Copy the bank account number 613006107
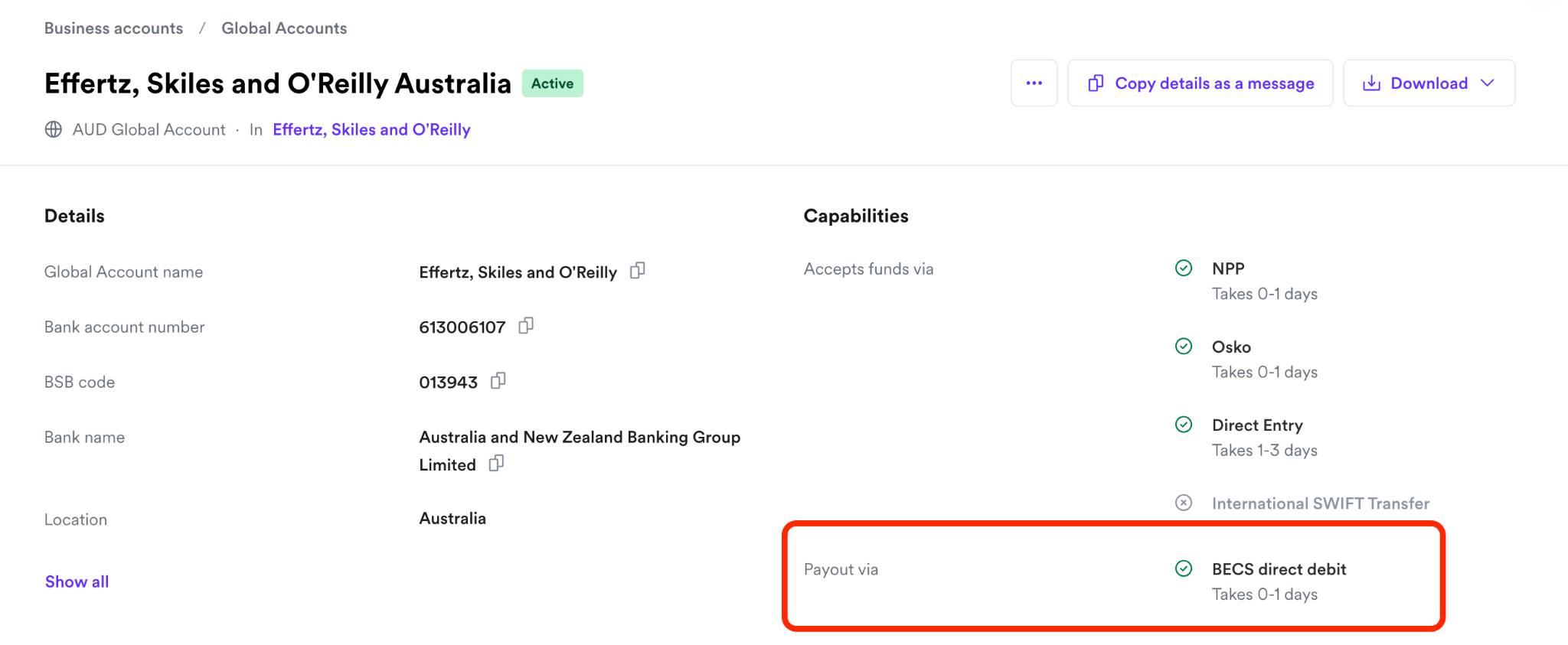 pos(526,326)
